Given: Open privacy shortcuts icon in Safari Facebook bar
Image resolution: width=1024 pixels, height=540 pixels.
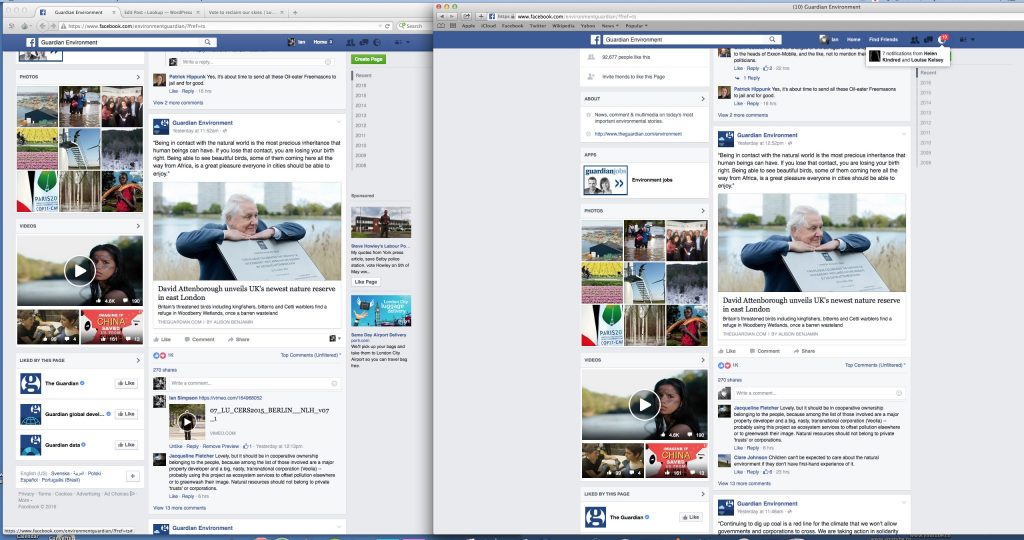Looking at the screenshot, I should click(x=963, y=40).
